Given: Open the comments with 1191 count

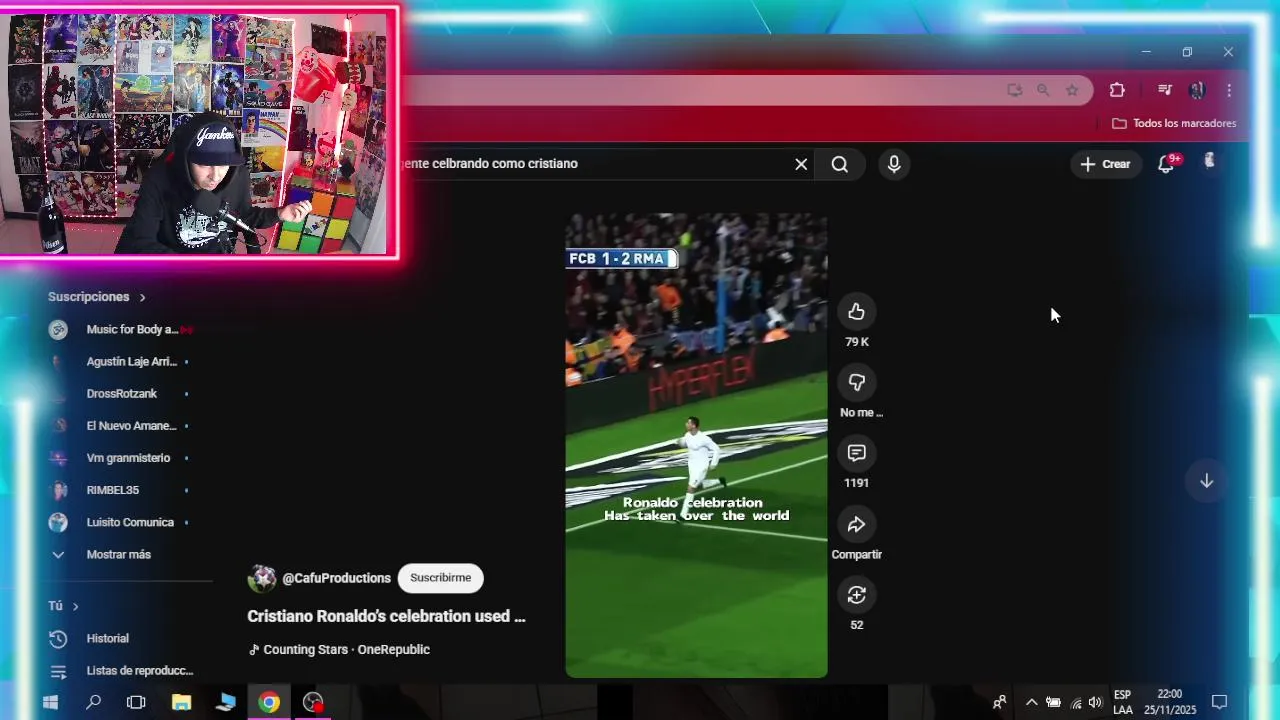Looking at the screenshot, I should (x=856, y=454).
